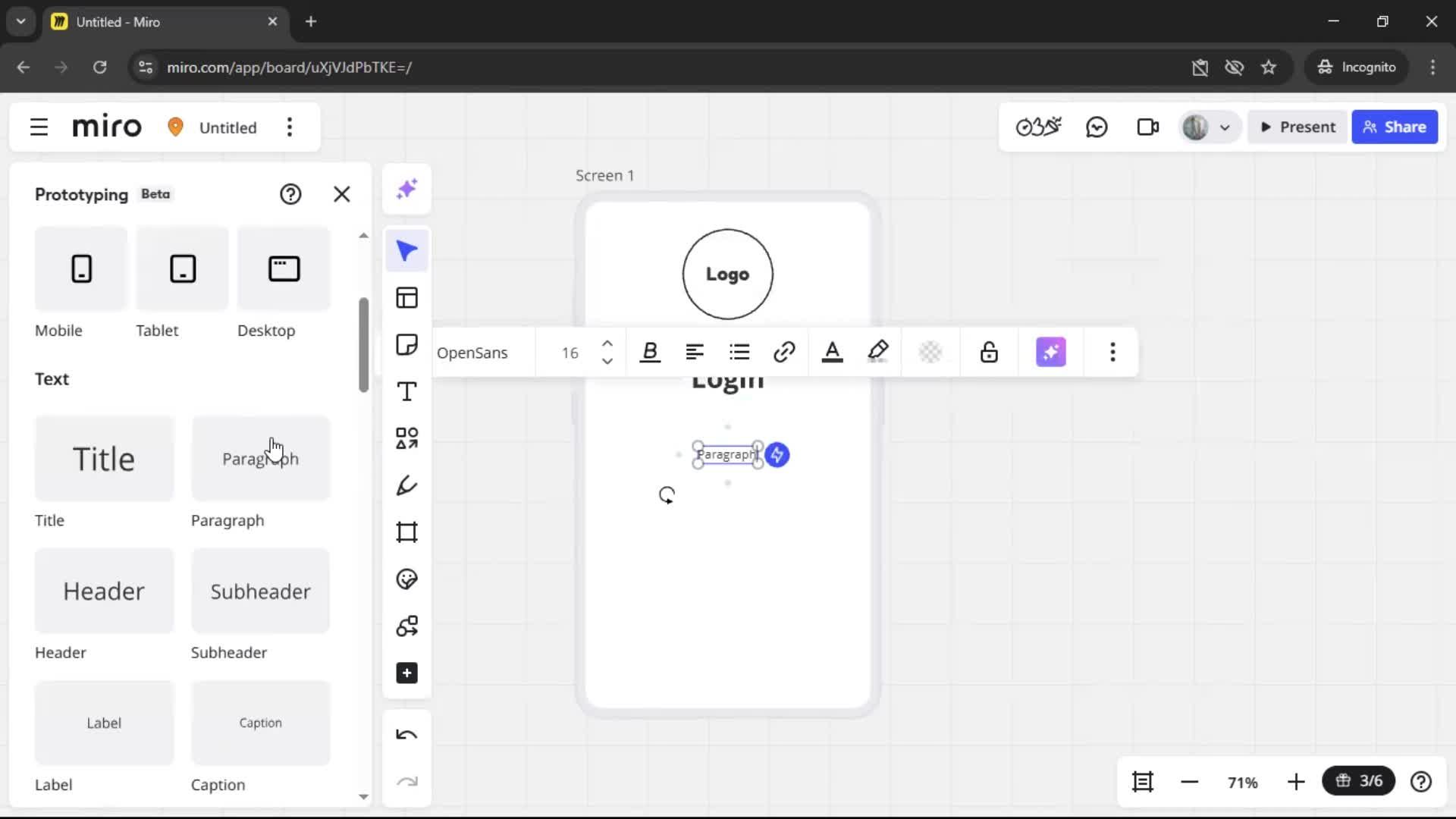Open the Prototyping help icon
The width and height of the screenshot is (1456, 819).
290,195
